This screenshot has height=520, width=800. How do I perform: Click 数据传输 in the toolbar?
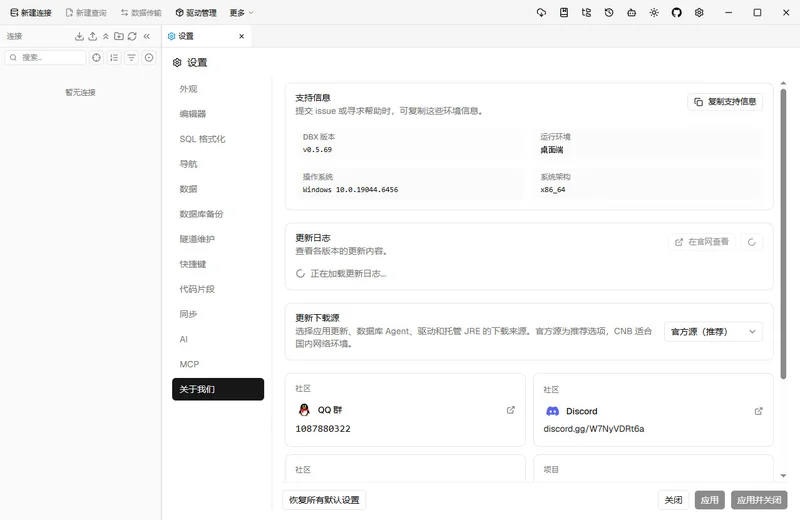pyautogui.click(x=141, y=13)
